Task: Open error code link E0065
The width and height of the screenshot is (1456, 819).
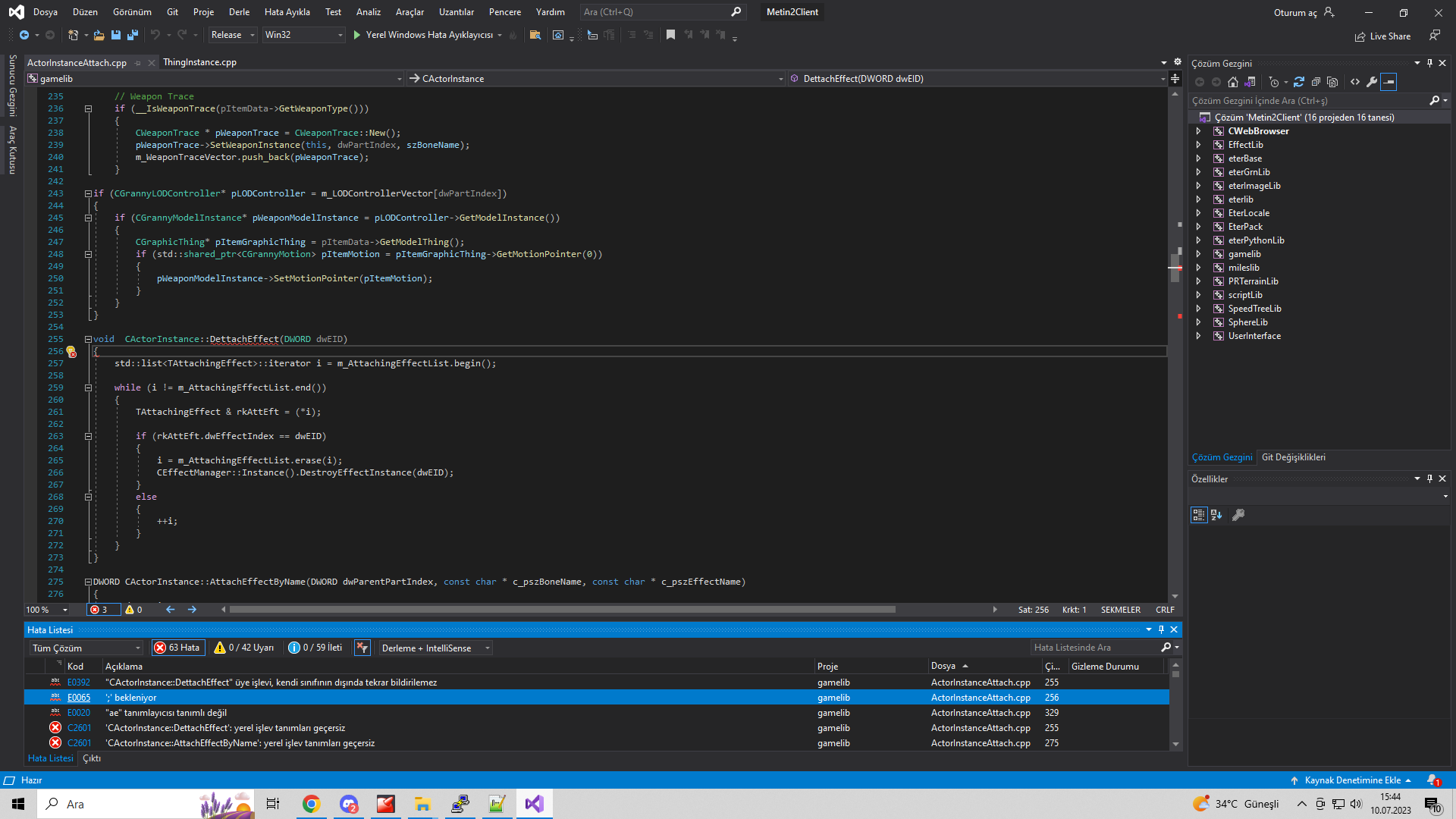Action: pos(79,698)
